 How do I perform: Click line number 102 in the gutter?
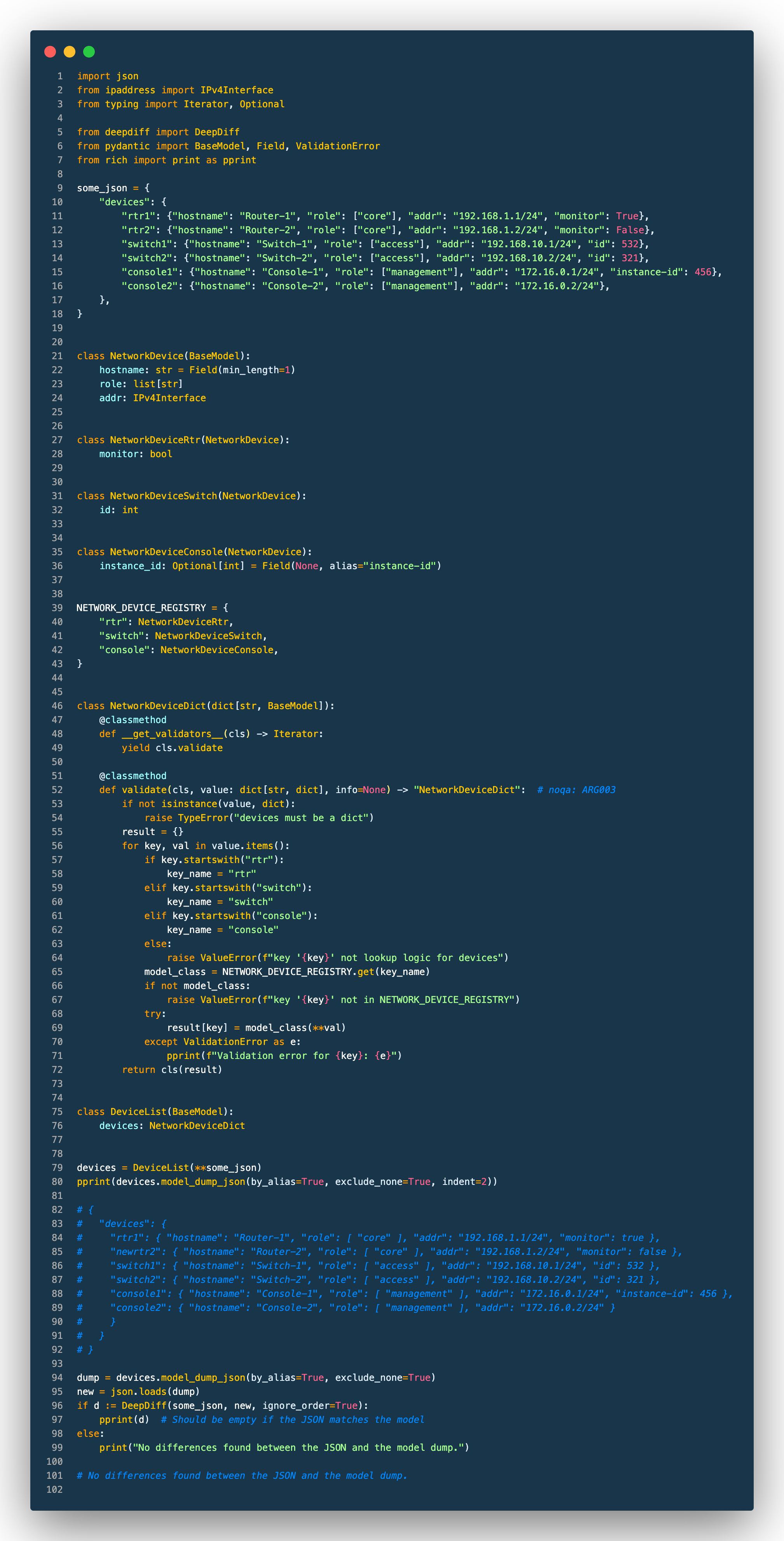54,1490
